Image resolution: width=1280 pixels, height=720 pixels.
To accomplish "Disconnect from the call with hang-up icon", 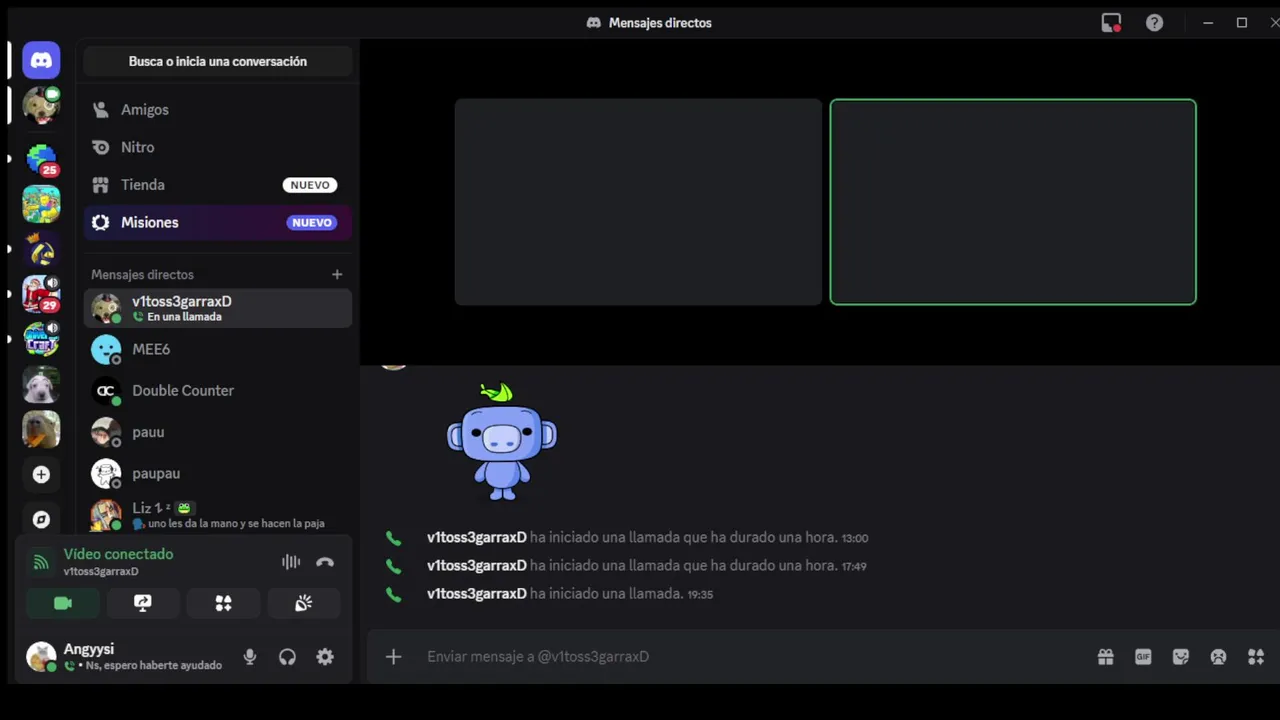I will pos(325,562).
